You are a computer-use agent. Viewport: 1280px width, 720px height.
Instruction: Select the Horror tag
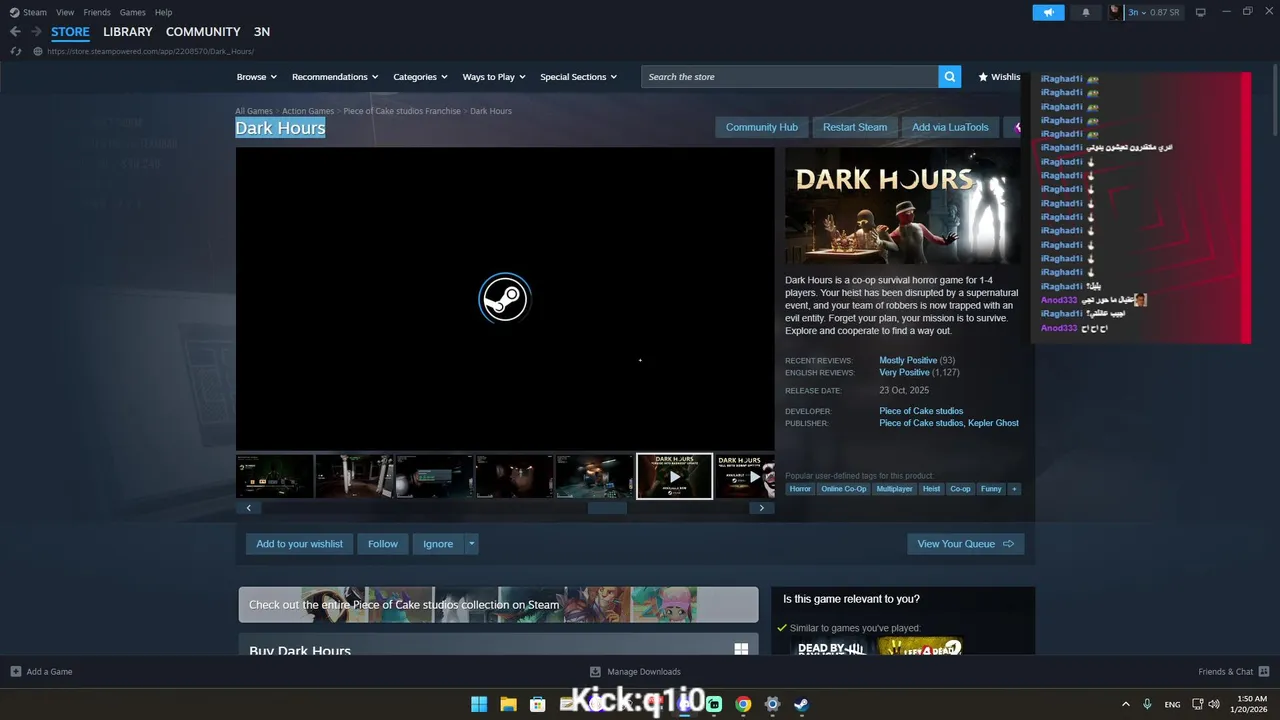pyautogui.click(x=800, y=489)
